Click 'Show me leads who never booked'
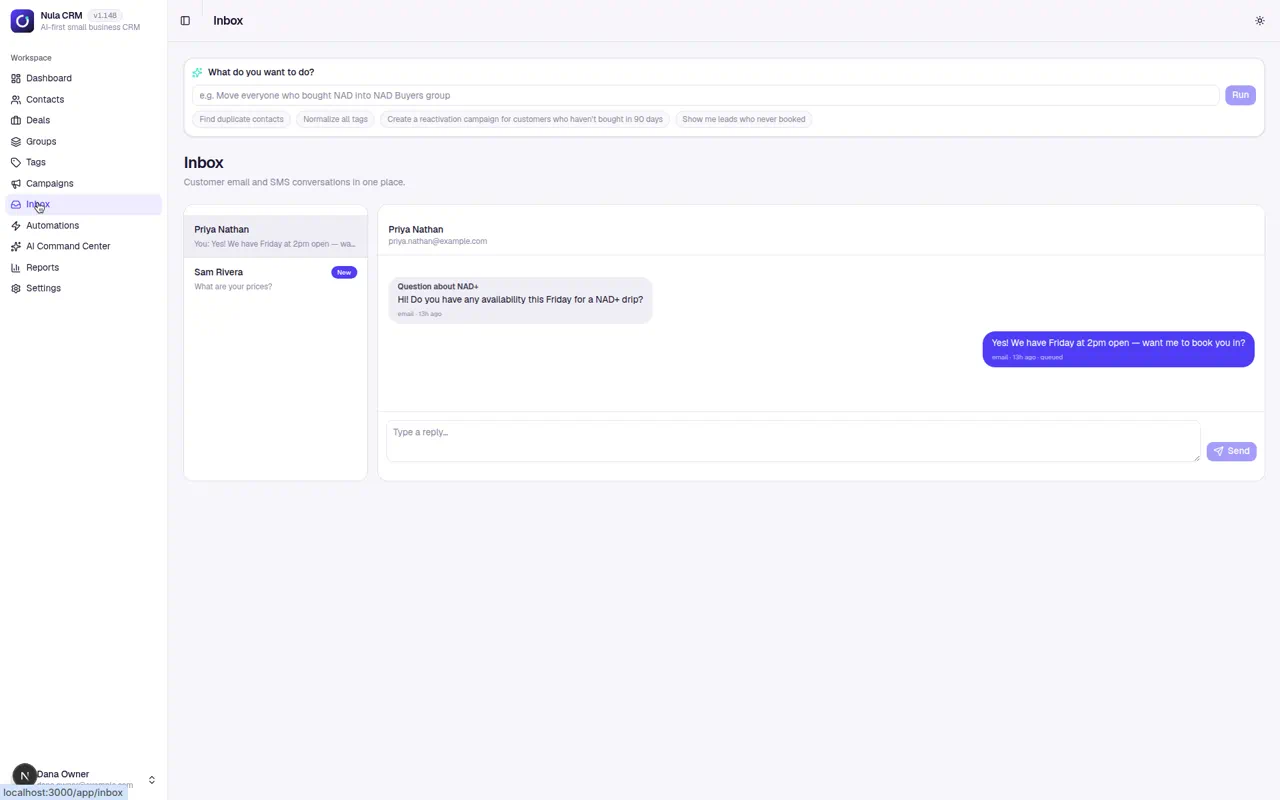This screenshot has height=800, width=1280. click(x=743, y=119)
